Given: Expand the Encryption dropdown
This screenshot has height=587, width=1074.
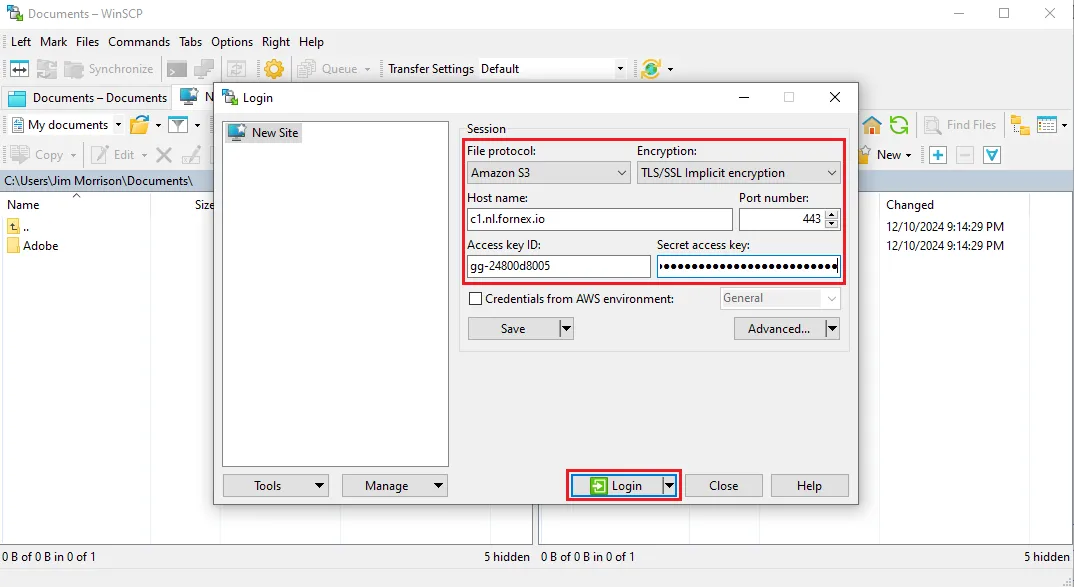Looking at the screenshot, I should coord(738,173).
